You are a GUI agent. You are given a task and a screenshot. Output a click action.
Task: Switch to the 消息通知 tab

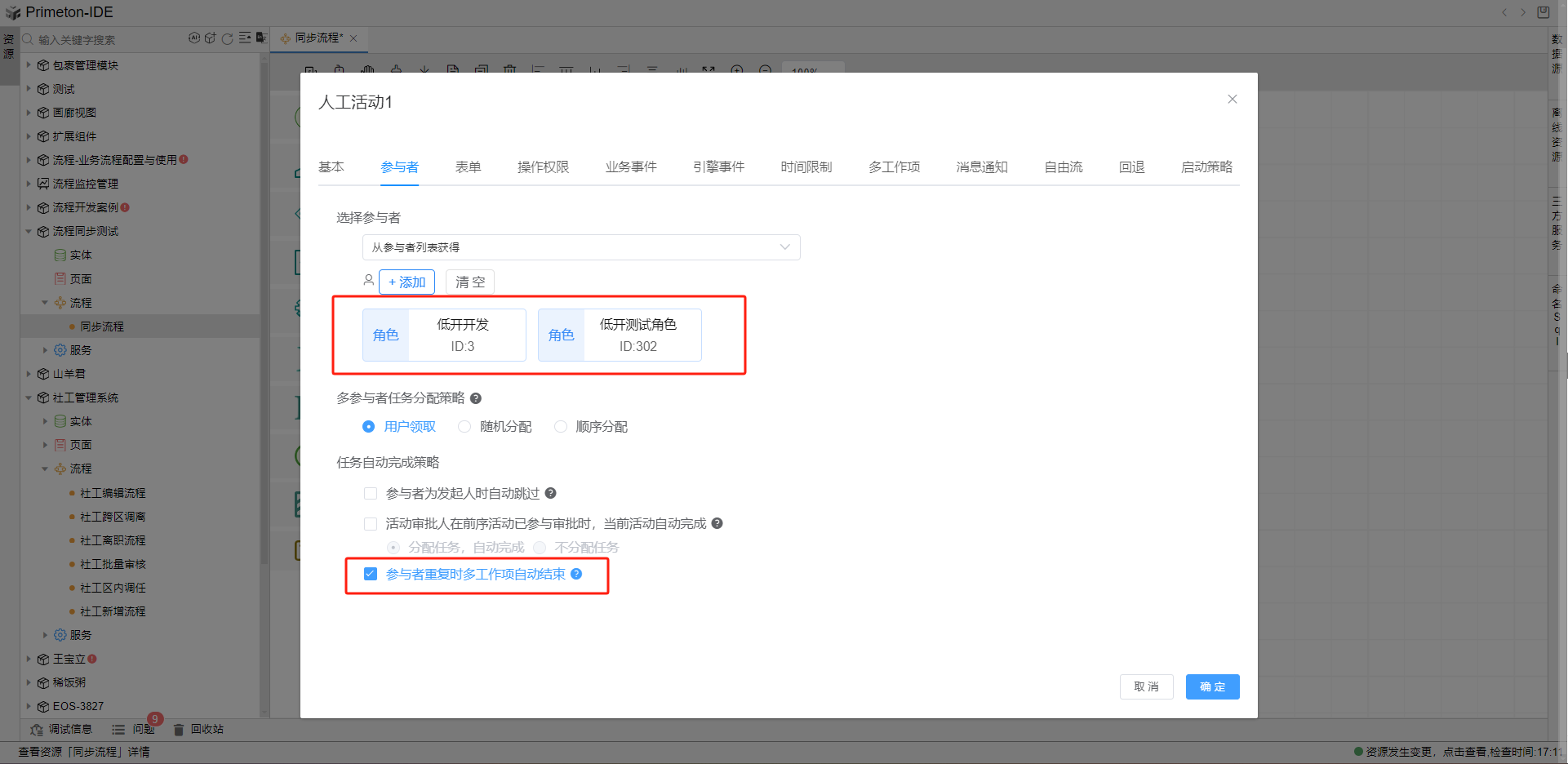[x=982, y=167]
